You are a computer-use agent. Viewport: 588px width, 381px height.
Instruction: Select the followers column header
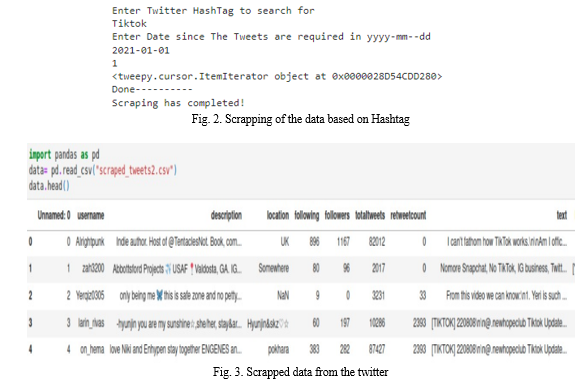click(x=337, y=215)
